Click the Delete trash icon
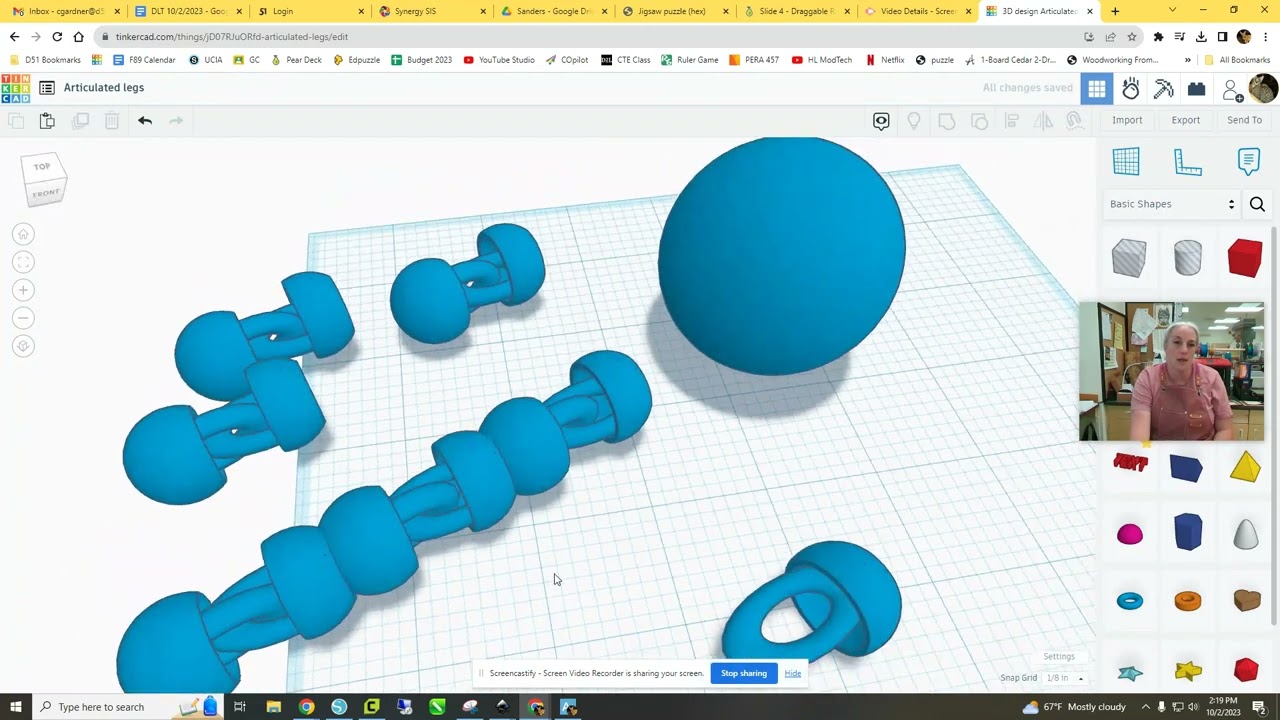This screenshot has height=720, width=1280. point(112,121)
